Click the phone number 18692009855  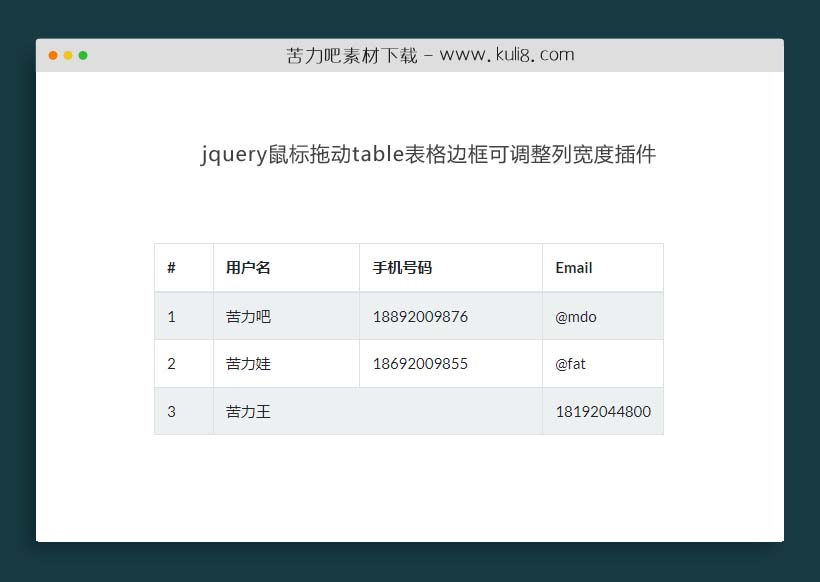coord(419,363)
